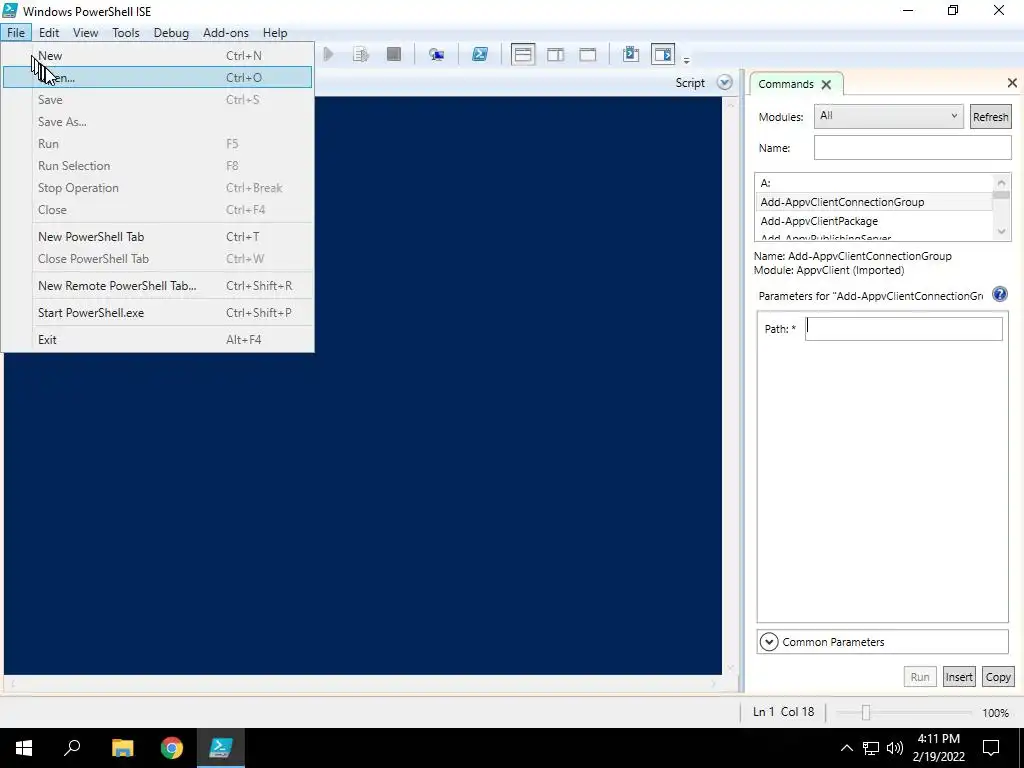Screen dimensions: 1024x768
Task: Show Script Pane Maximized layout icon
Action: (588, 55)
